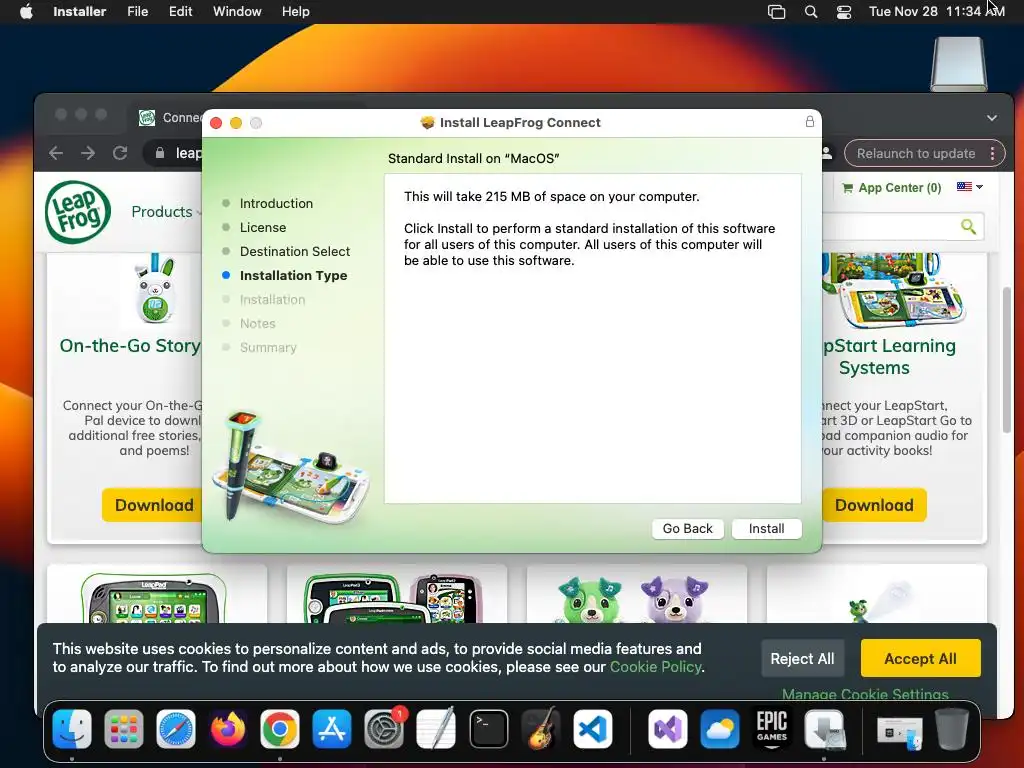Select the Installation Type step
Image resolution: width=1024 pixels, height=768 pixels.
click(x=293, y=276)
